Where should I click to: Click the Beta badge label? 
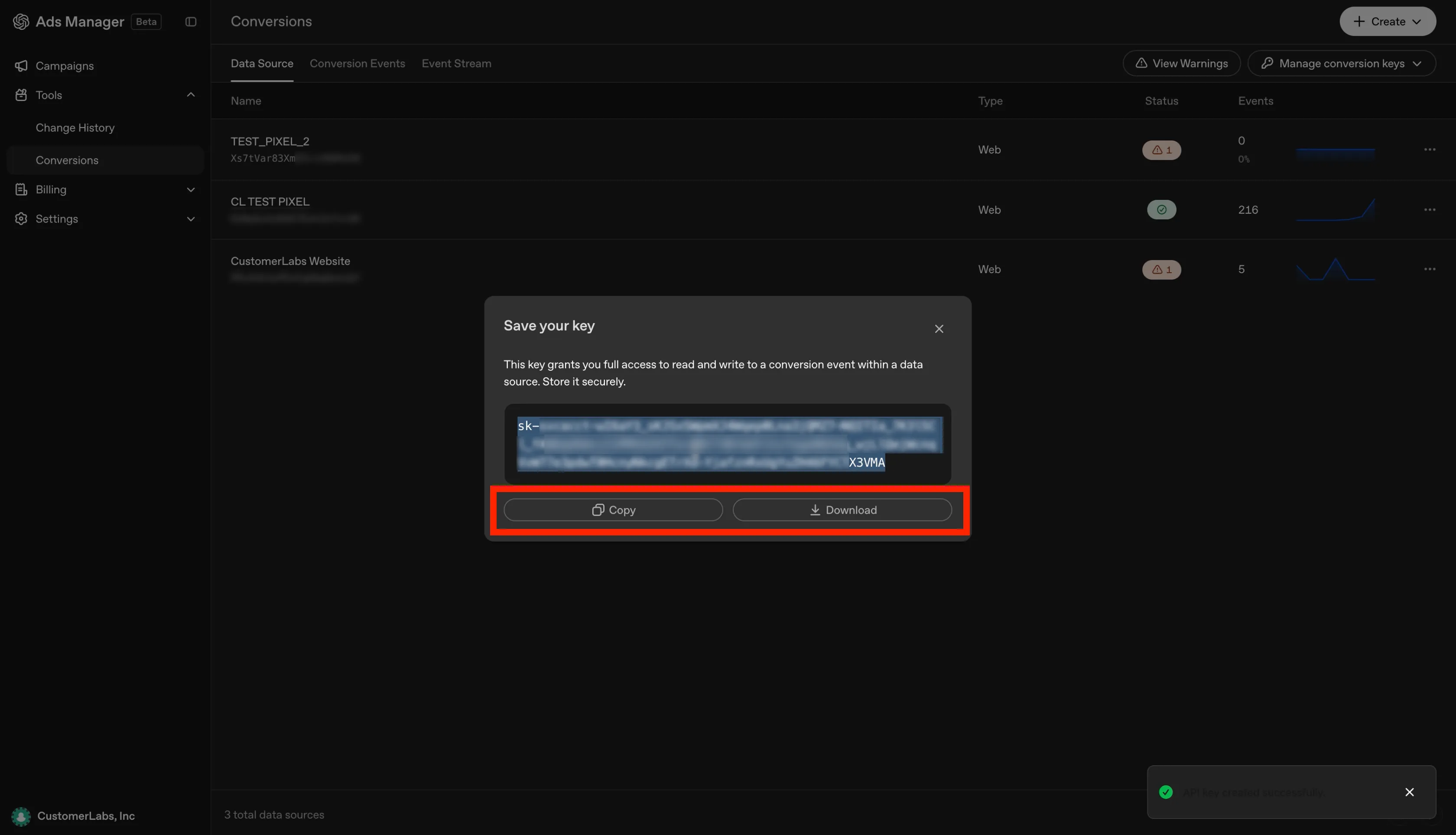pos(146,21)
